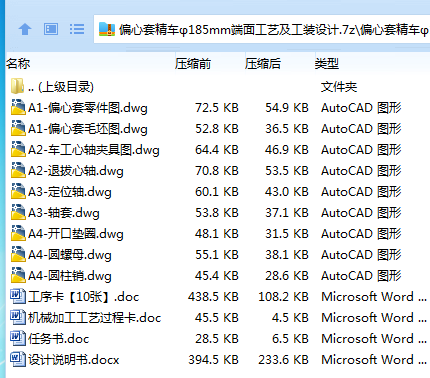Click AutoCAD 图形 type of A3-定位轴.dwg

(x=361, y=192)
